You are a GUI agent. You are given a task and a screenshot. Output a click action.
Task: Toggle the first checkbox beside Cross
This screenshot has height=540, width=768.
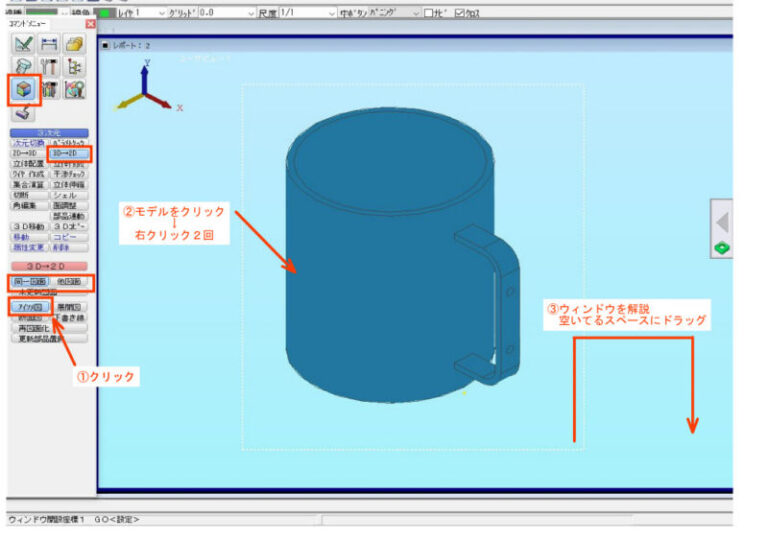(429, 13)
